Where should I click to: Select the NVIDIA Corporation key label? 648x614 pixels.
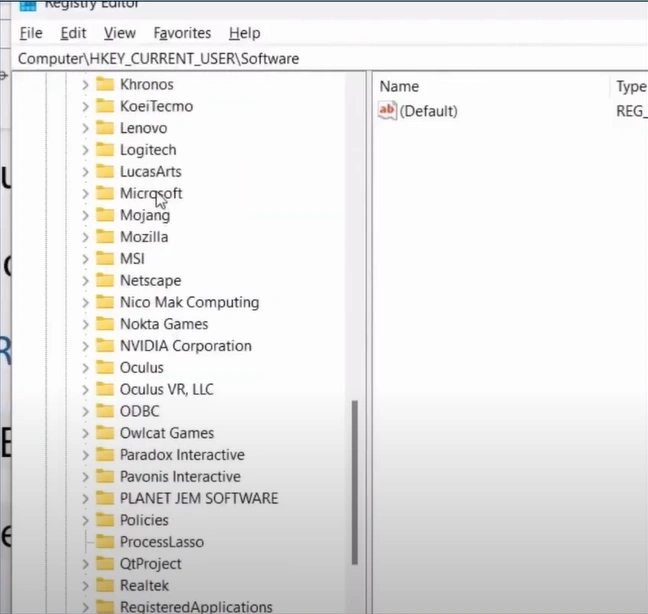[x=186, y=346]
